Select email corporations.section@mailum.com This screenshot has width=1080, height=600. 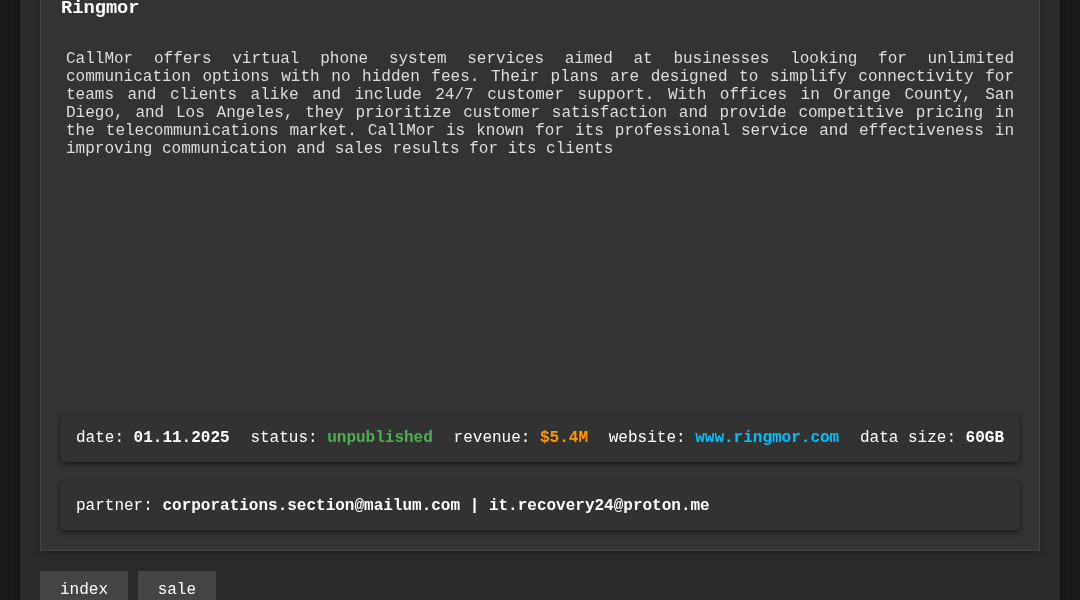(x=311, y=506)
